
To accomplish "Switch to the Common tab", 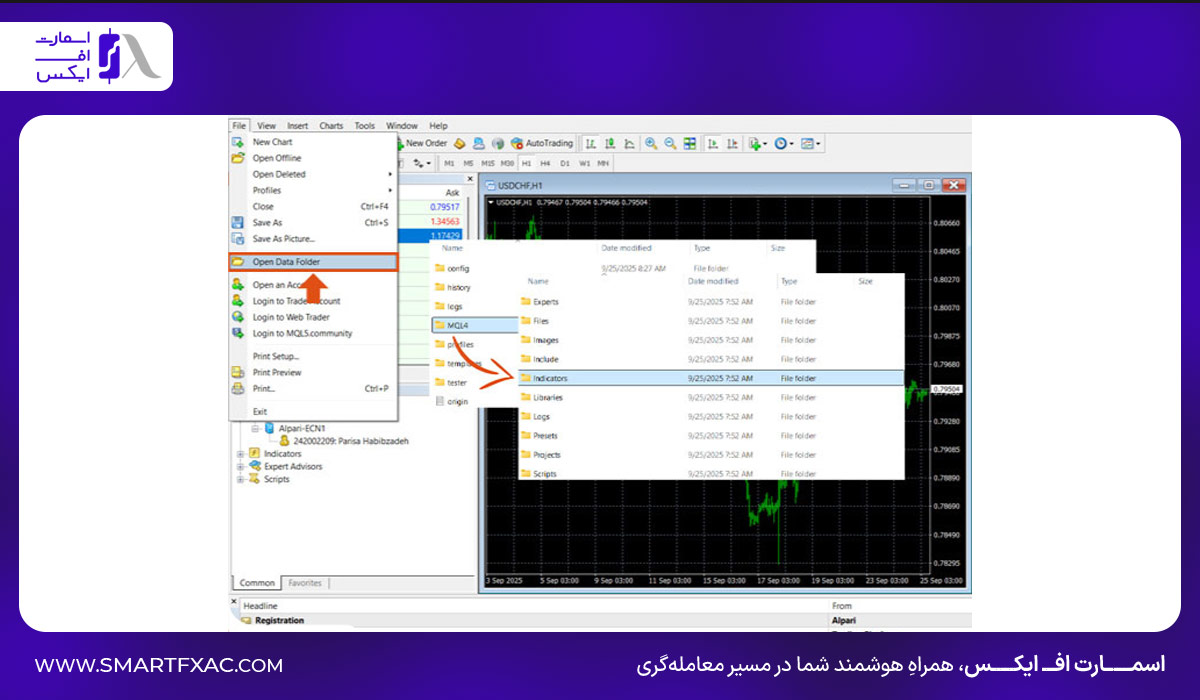I will 257,582.
